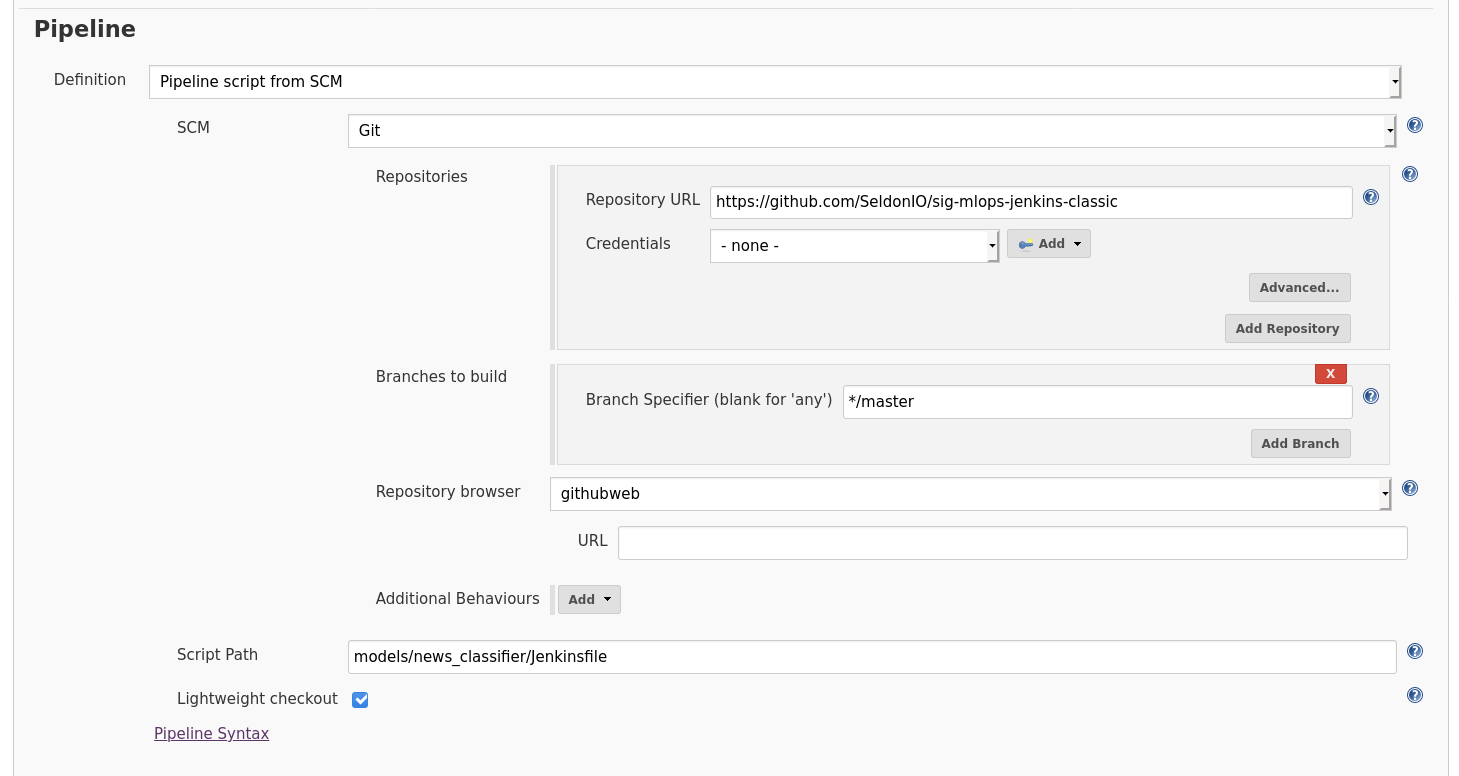This screenshot has height=776, width=1459.
Task: Click help icon for Repository browser
Action: pos(1409,489)
